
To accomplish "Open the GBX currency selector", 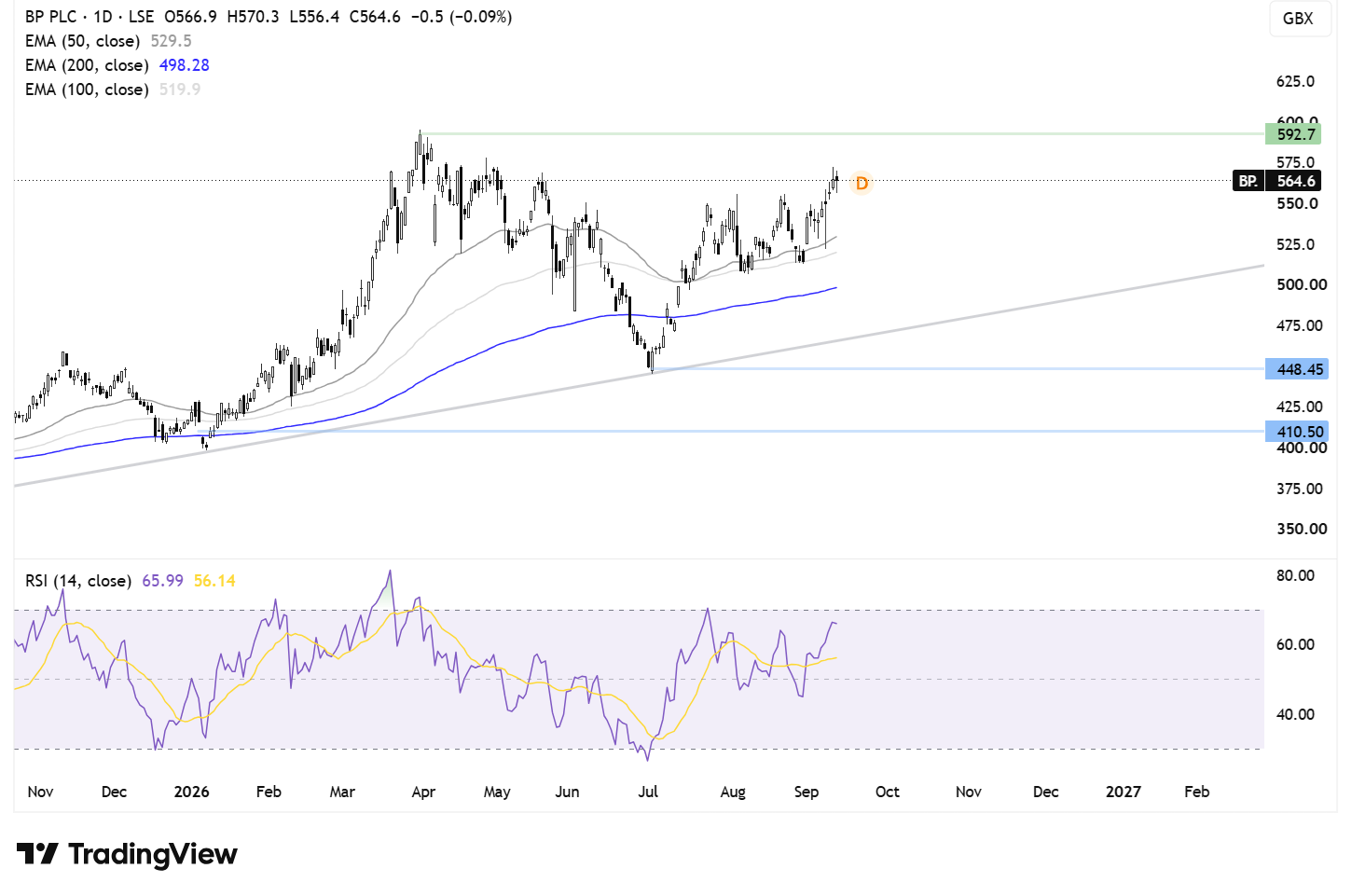I will (x=1298, y=19).
